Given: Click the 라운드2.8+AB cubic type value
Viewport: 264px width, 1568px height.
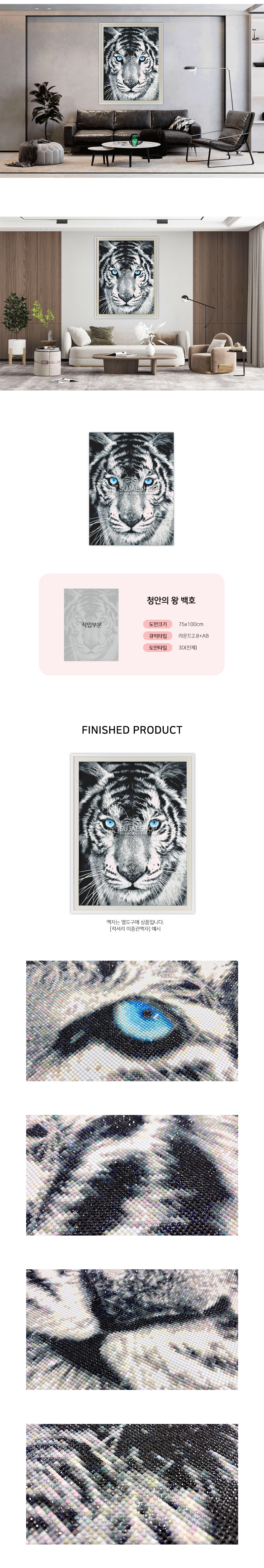Looking at the screenshot, I should (x=193, y=636).
